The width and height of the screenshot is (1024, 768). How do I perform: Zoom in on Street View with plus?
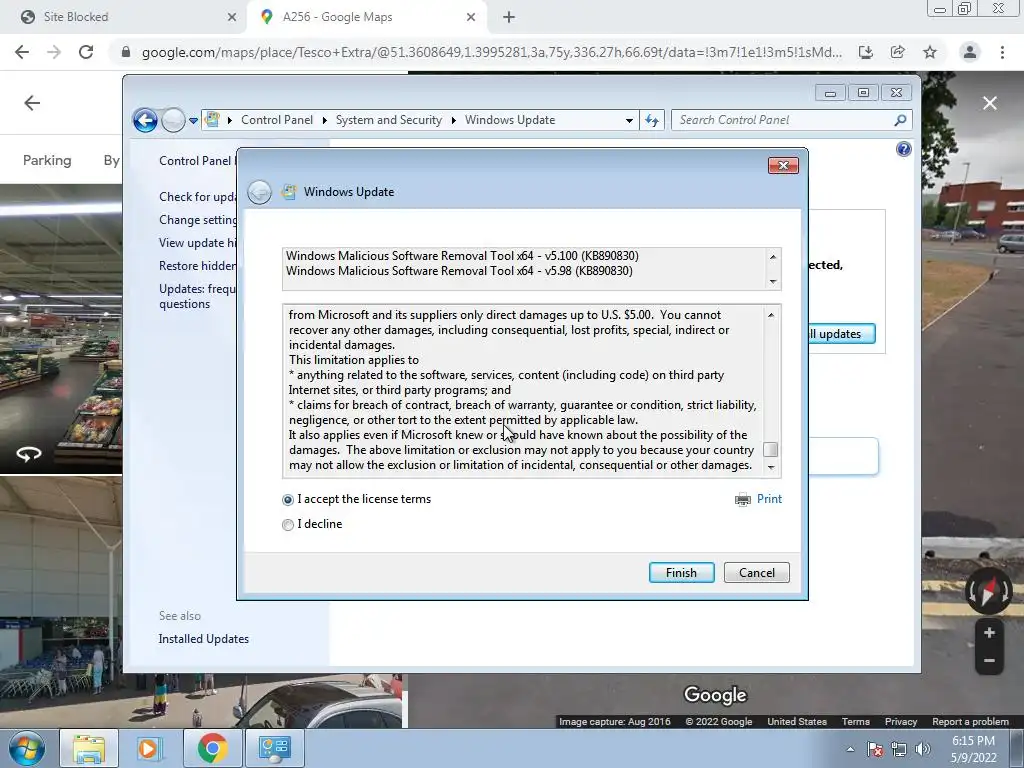tap(989, 633)
